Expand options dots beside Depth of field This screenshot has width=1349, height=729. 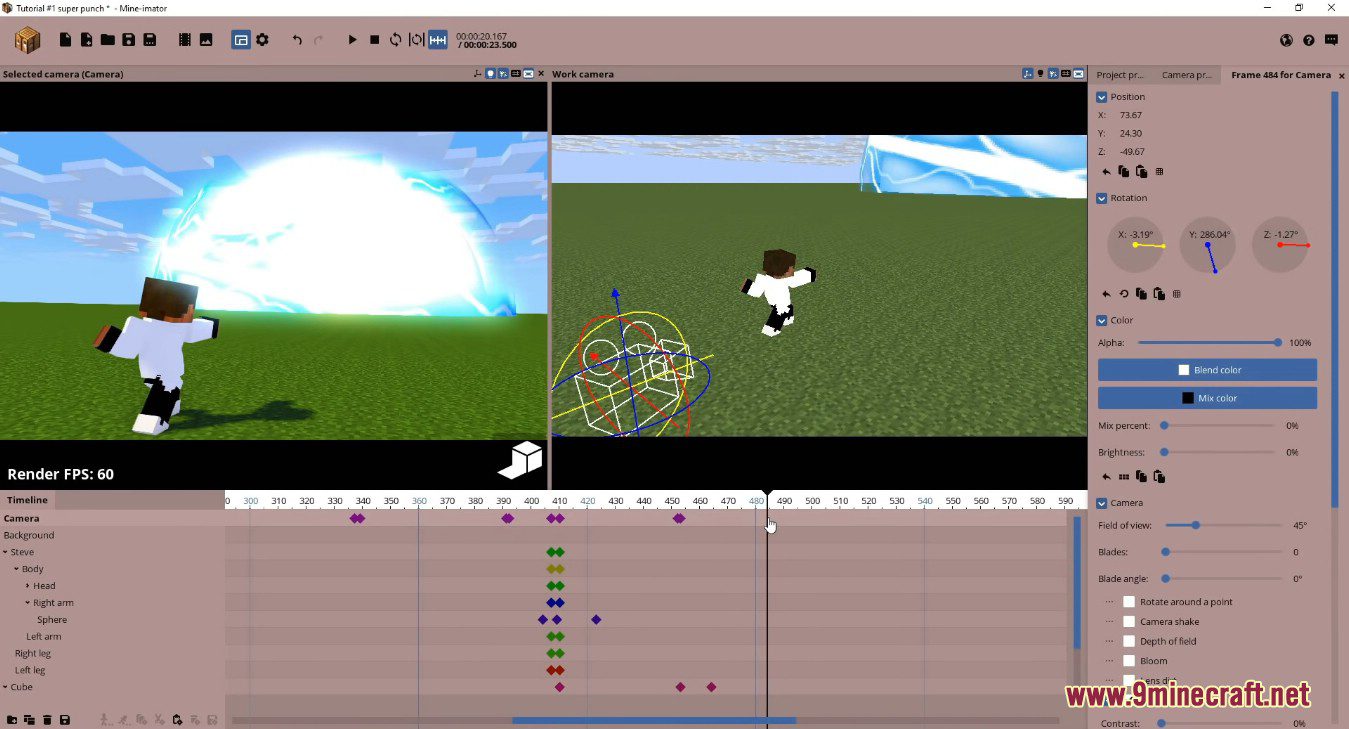pos(1109,641)
